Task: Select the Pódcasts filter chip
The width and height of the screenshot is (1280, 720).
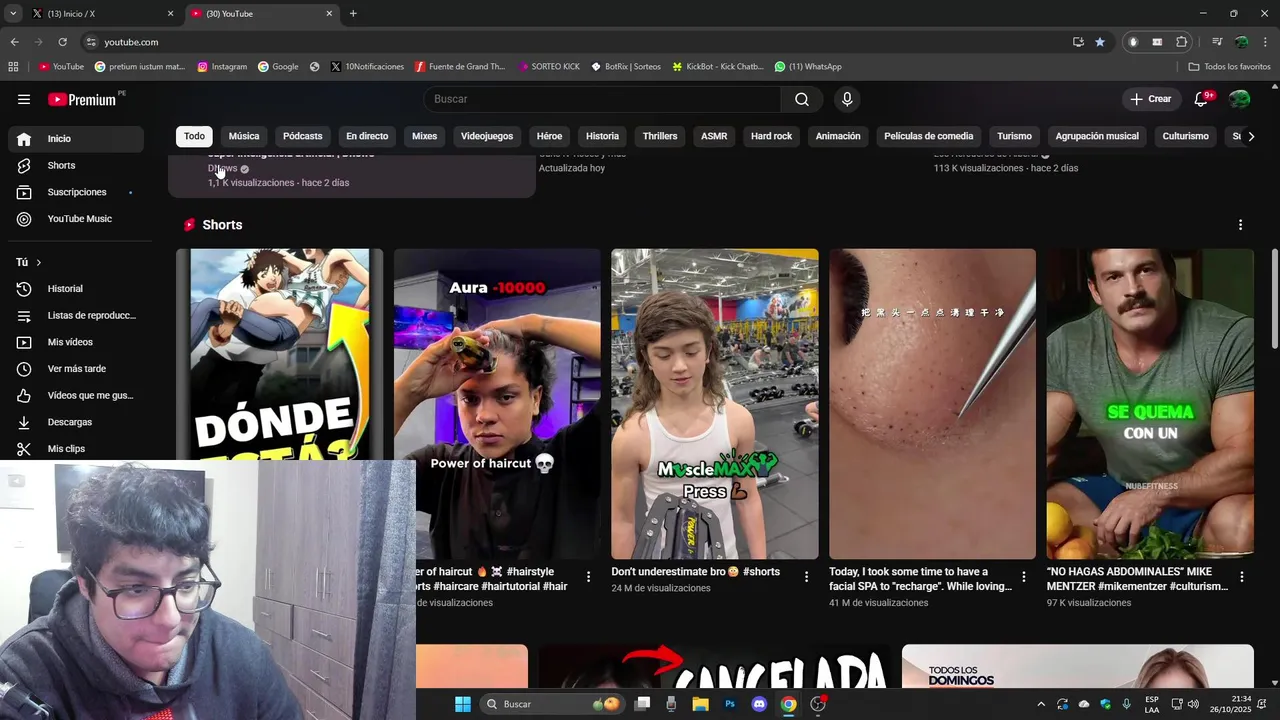Action: [x=302, y=137]
